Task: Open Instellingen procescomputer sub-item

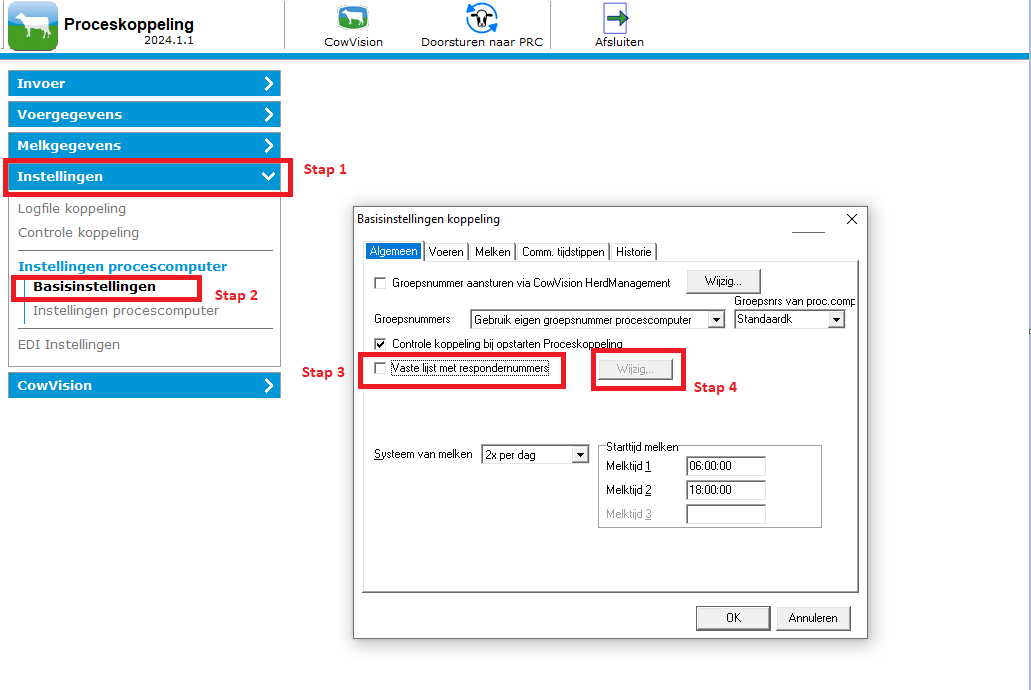Action: click(x=126, y=310)
